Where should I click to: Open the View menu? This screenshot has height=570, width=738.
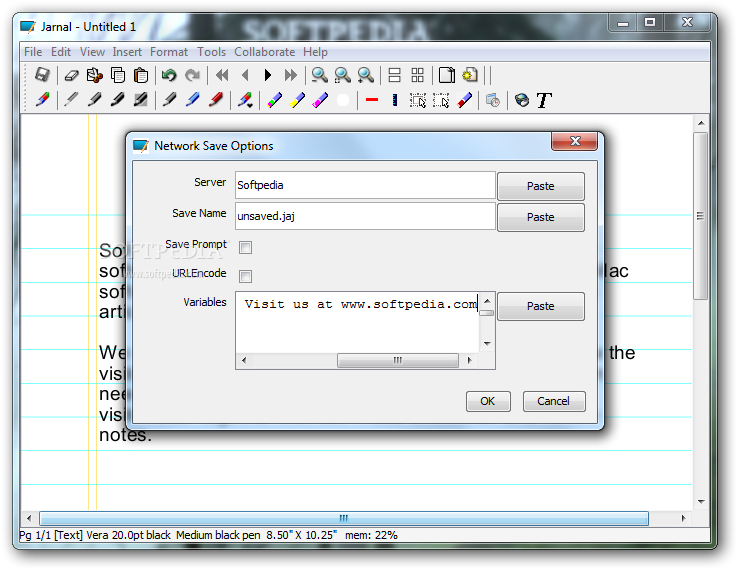point(92,52)
